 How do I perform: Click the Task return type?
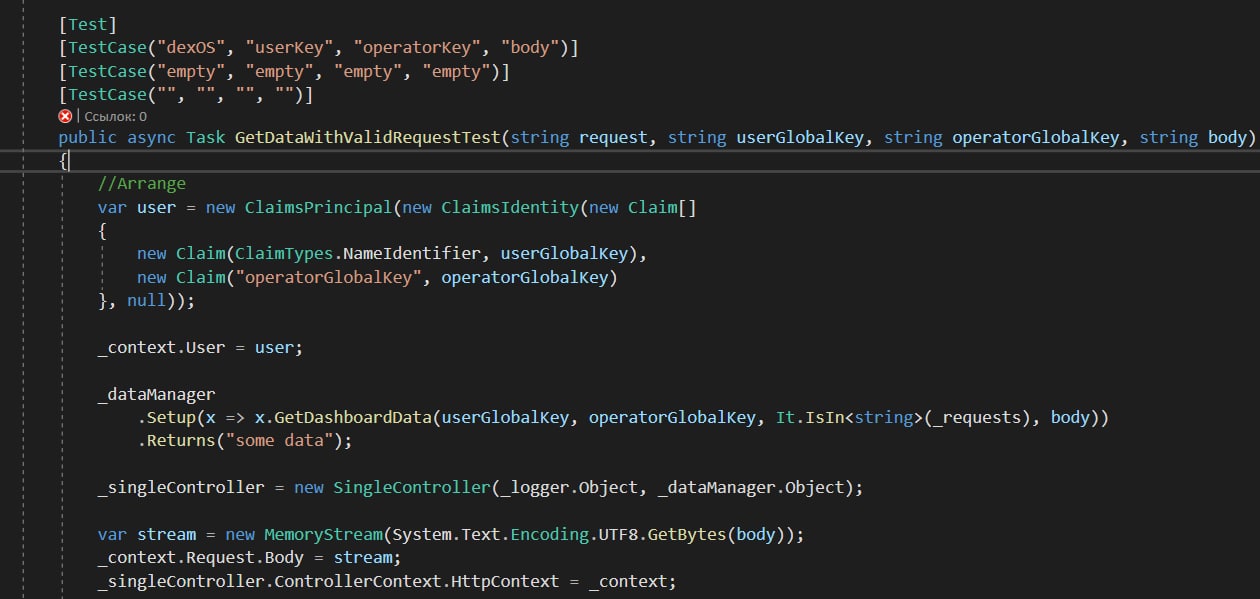click(x=206, y=138)
